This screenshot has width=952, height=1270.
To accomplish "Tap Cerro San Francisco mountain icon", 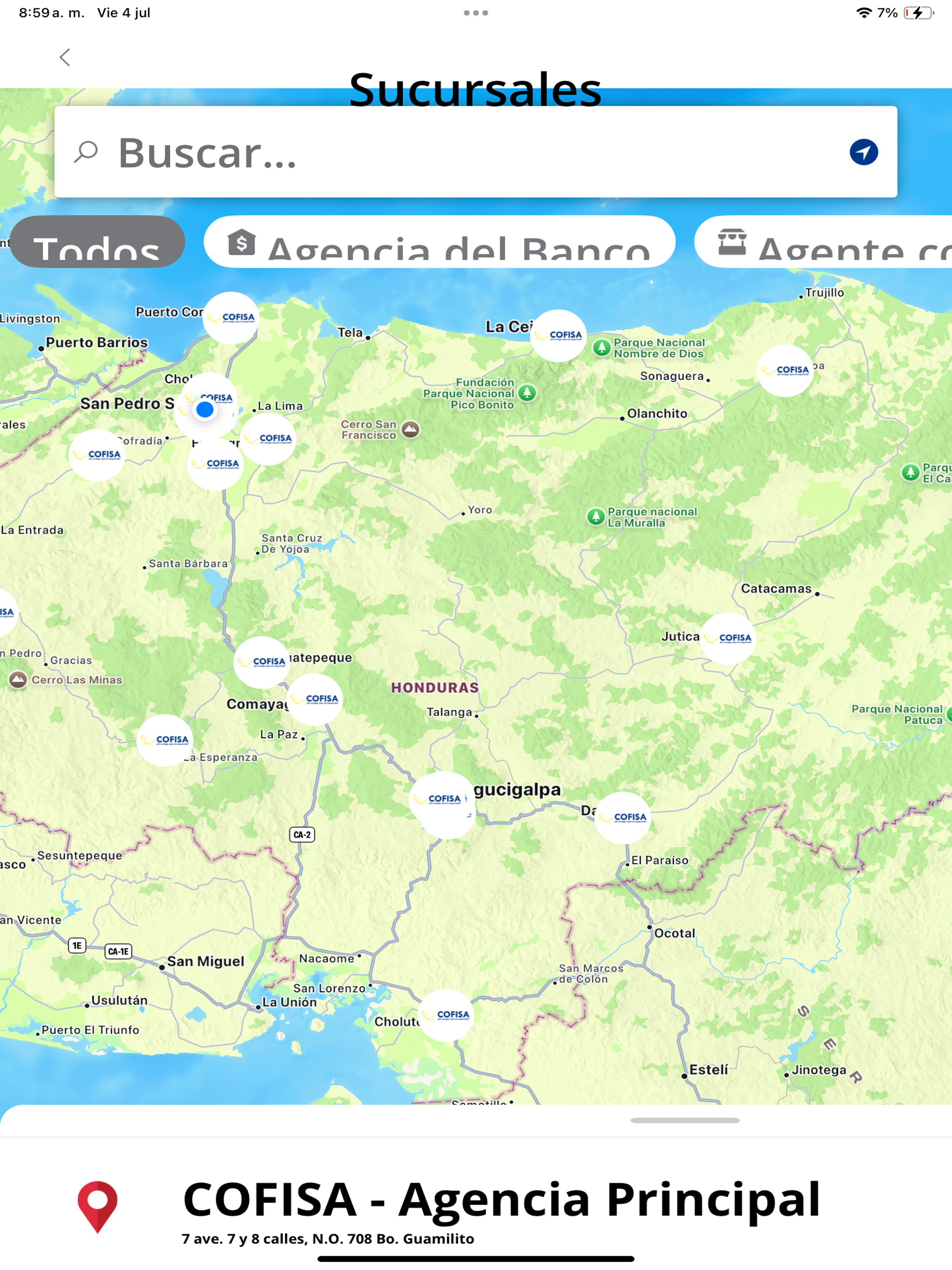I will tap(411, 430).
